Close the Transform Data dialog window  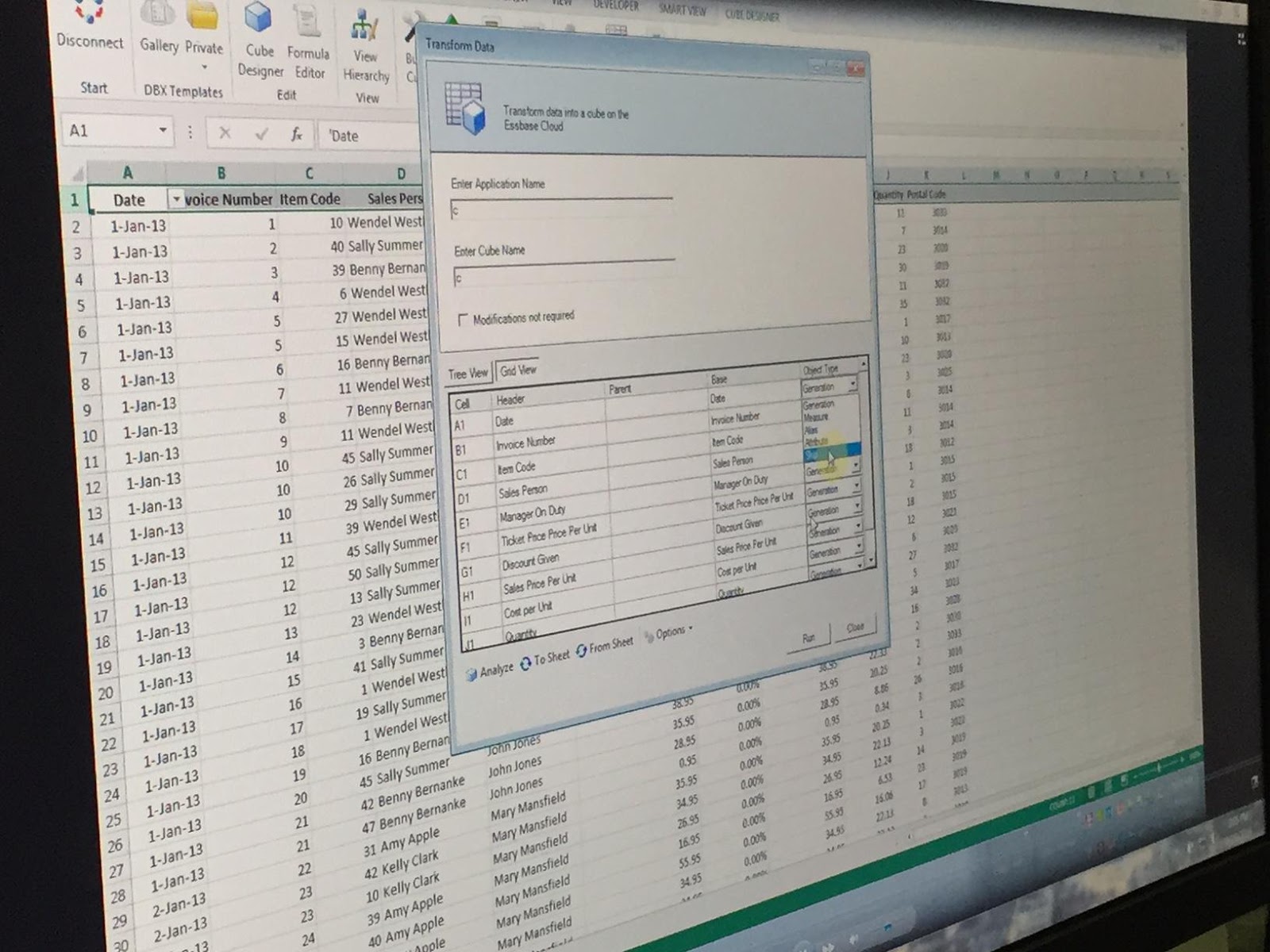(856, 69)
